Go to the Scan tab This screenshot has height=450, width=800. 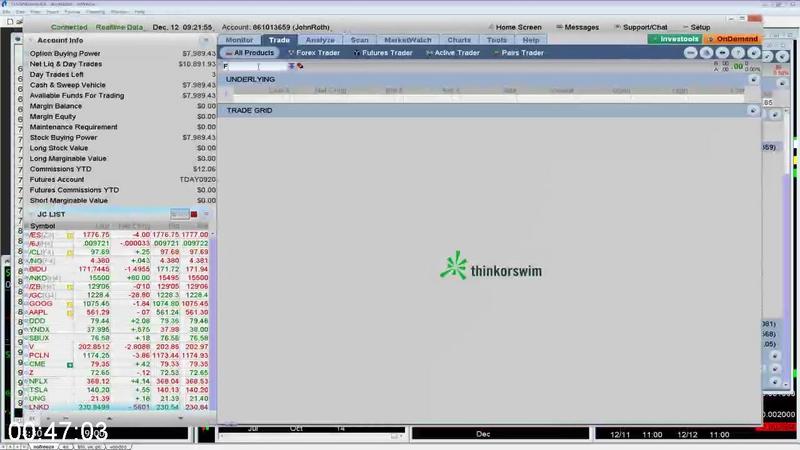coord(359,40)
